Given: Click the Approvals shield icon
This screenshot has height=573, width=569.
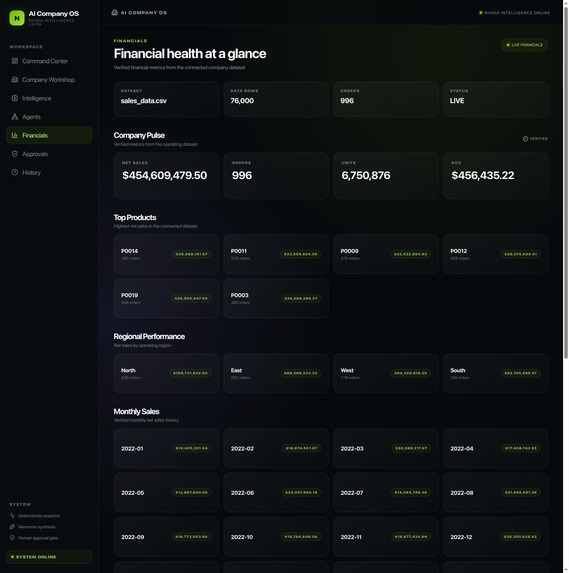Looking at the screenshot, I should coord(15,154).
